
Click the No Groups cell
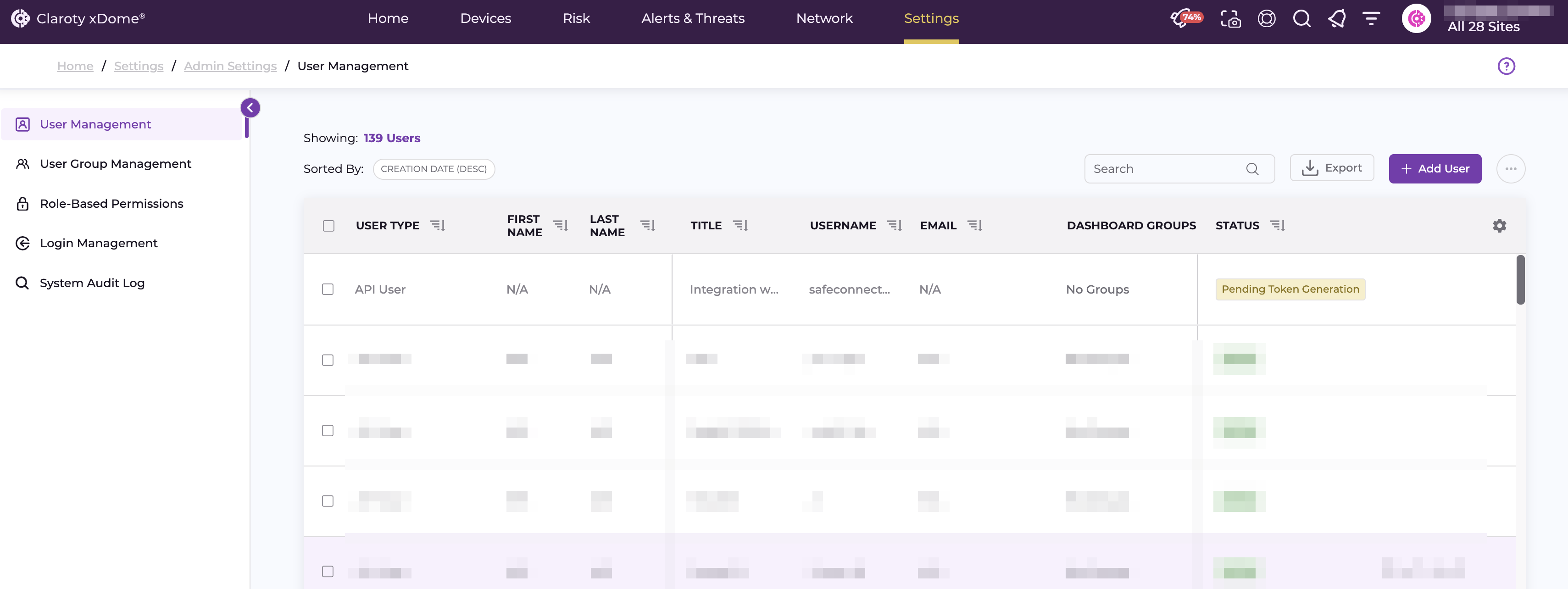point(1097,289)
